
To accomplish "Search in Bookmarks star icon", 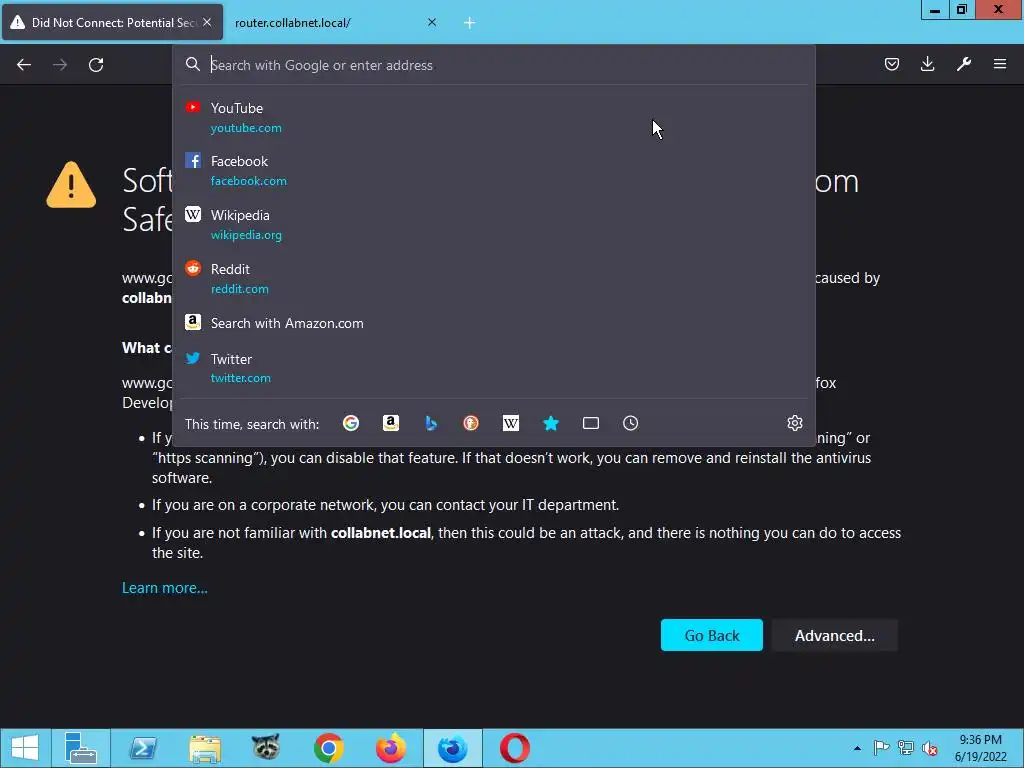I will tap(551, 423).
